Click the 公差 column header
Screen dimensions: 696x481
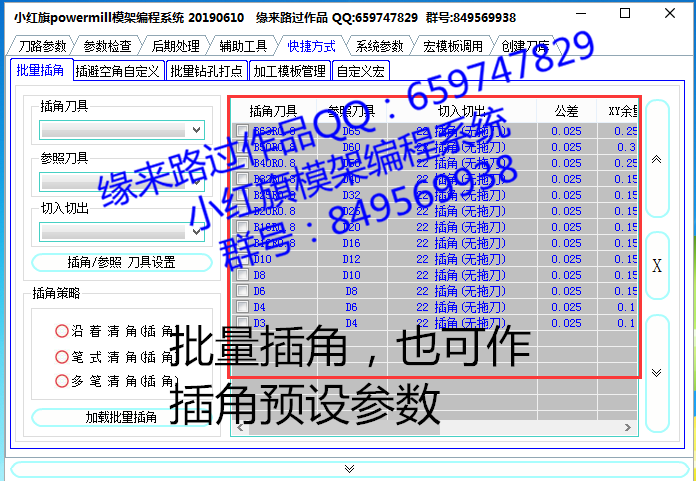pos(567,111)
